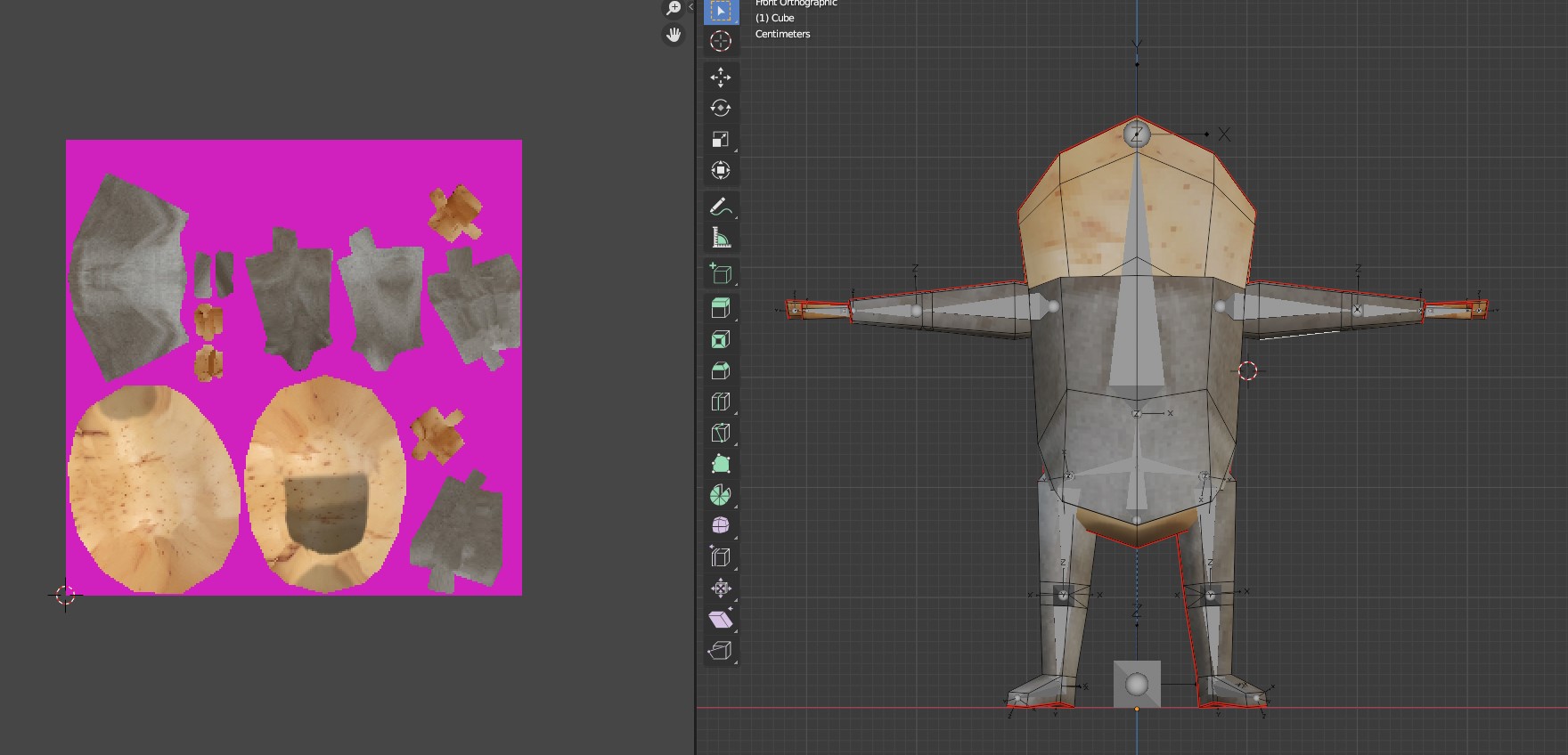Pick the Inset Faces tool
Image resolution: width=1568 pixels, height=755 pixels.
click(x=721, y=339)
